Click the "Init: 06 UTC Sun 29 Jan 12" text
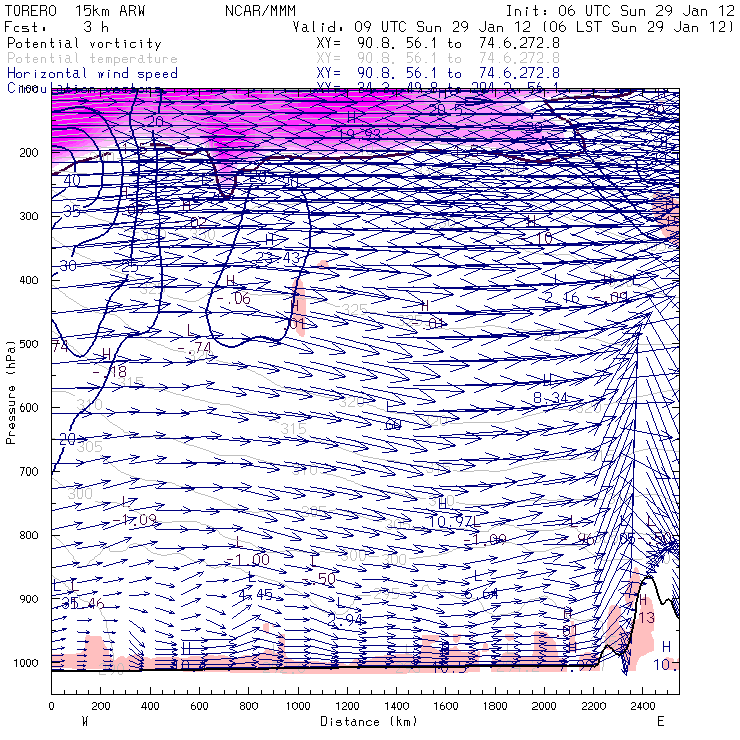The width and height of the screenshot is (740, 740). 620,11
